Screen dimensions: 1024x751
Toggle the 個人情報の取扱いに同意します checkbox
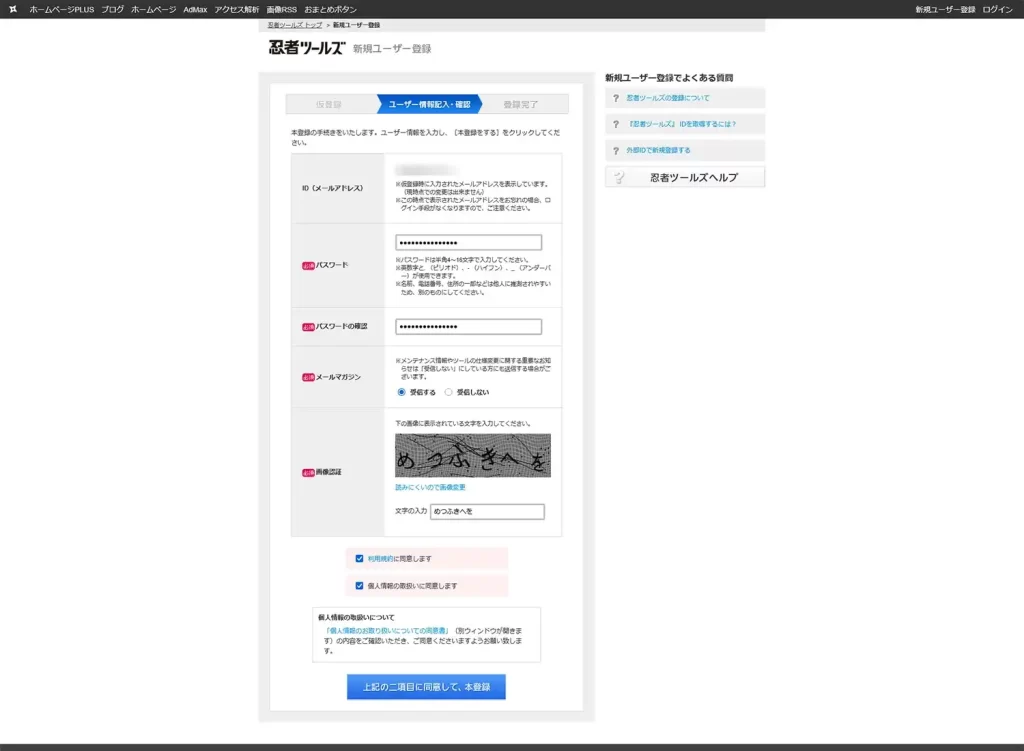359,585
